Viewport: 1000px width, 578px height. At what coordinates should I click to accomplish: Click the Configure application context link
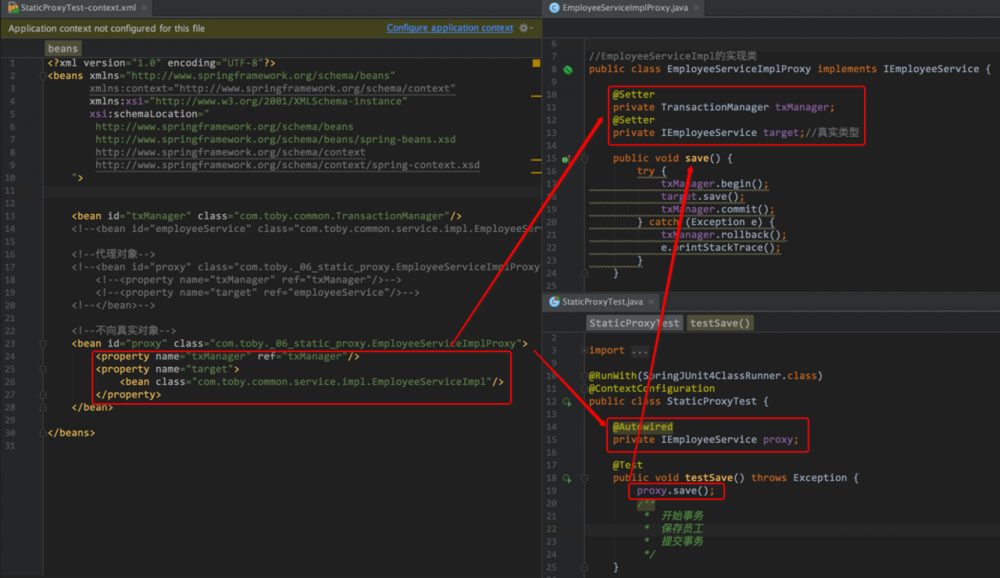[x=450, y=29]
